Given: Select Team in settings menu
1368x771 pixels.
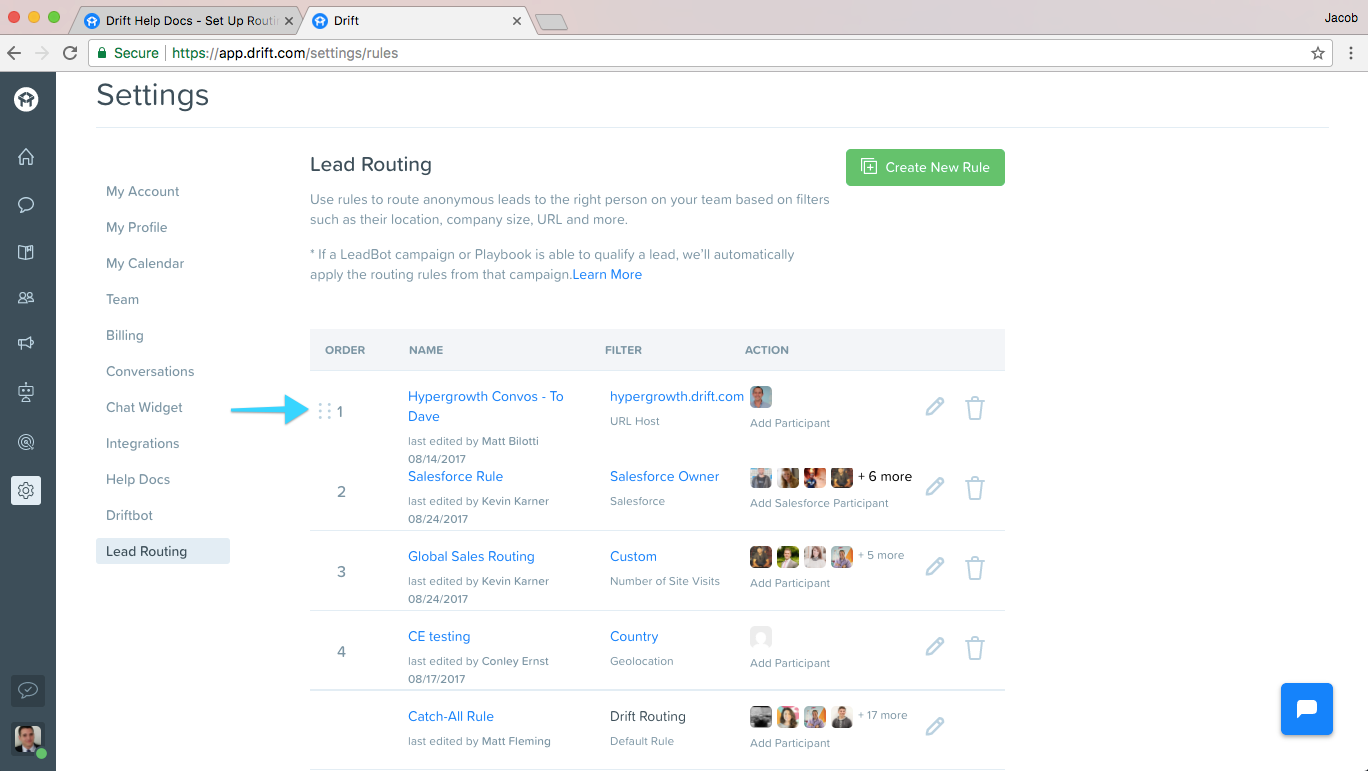Looking at the screenshot, I should pos(122,299).
